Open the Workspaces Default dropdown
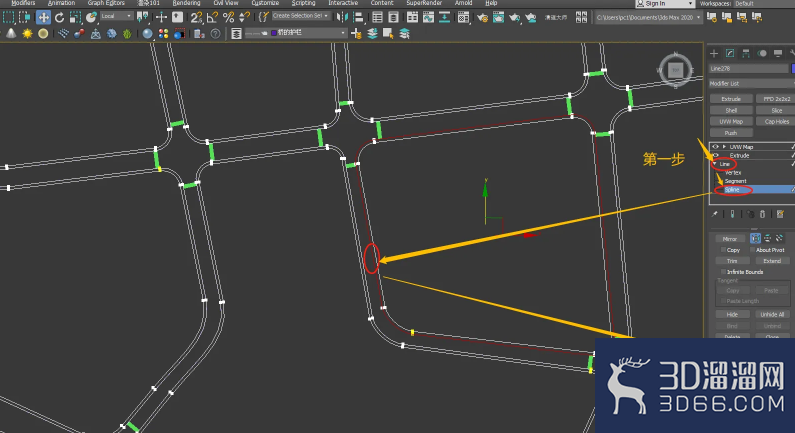The height and width of the screenshot is (433, 795). pos(764,4)
